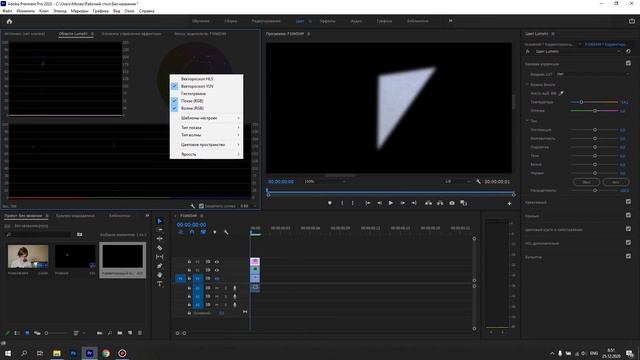Step back one frame in Program monitor
This screenshot has width=640, height=360.
pos(379,203)
